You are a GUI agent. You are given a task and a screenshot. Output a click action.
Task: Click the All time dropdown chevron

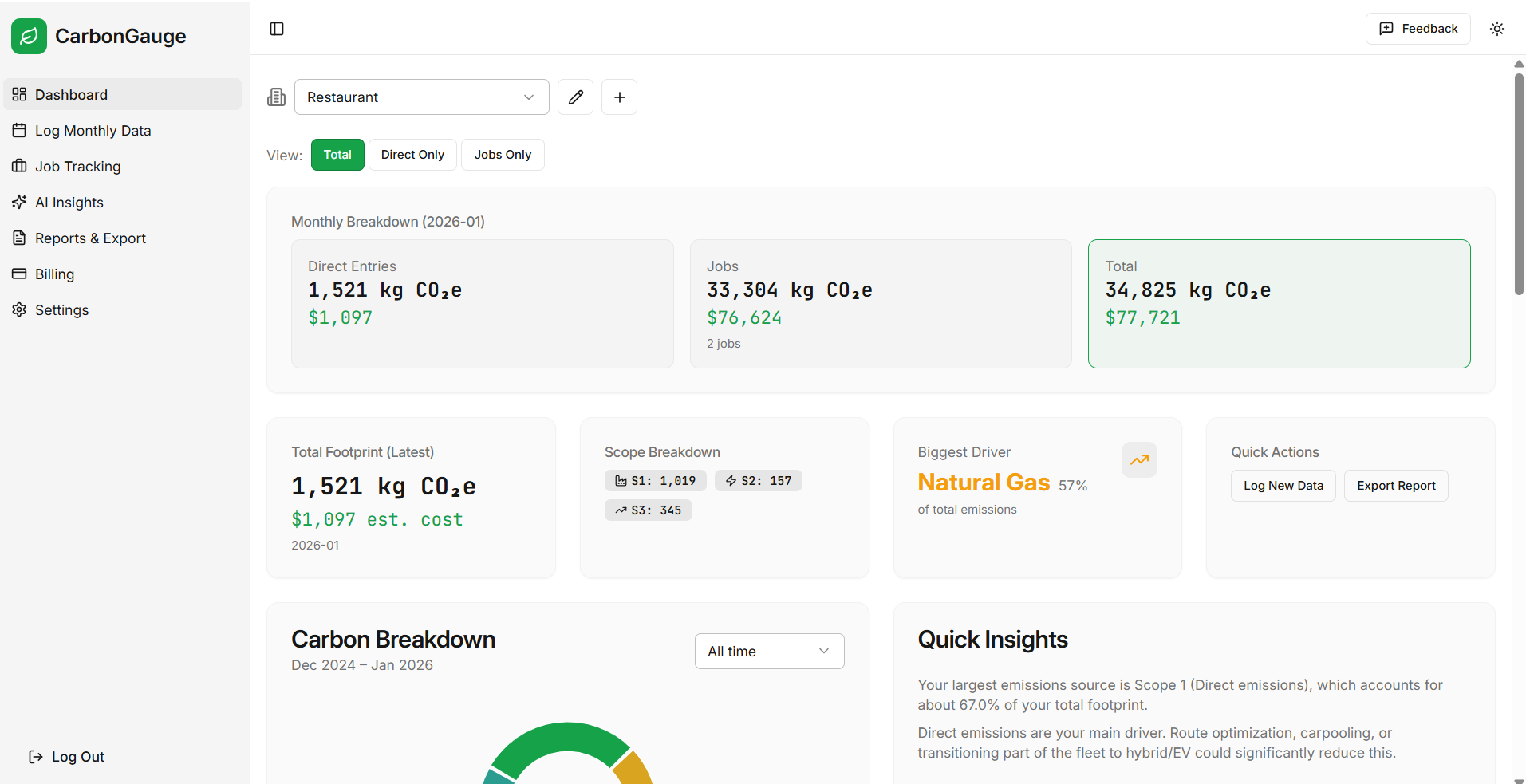coord(824,652)
